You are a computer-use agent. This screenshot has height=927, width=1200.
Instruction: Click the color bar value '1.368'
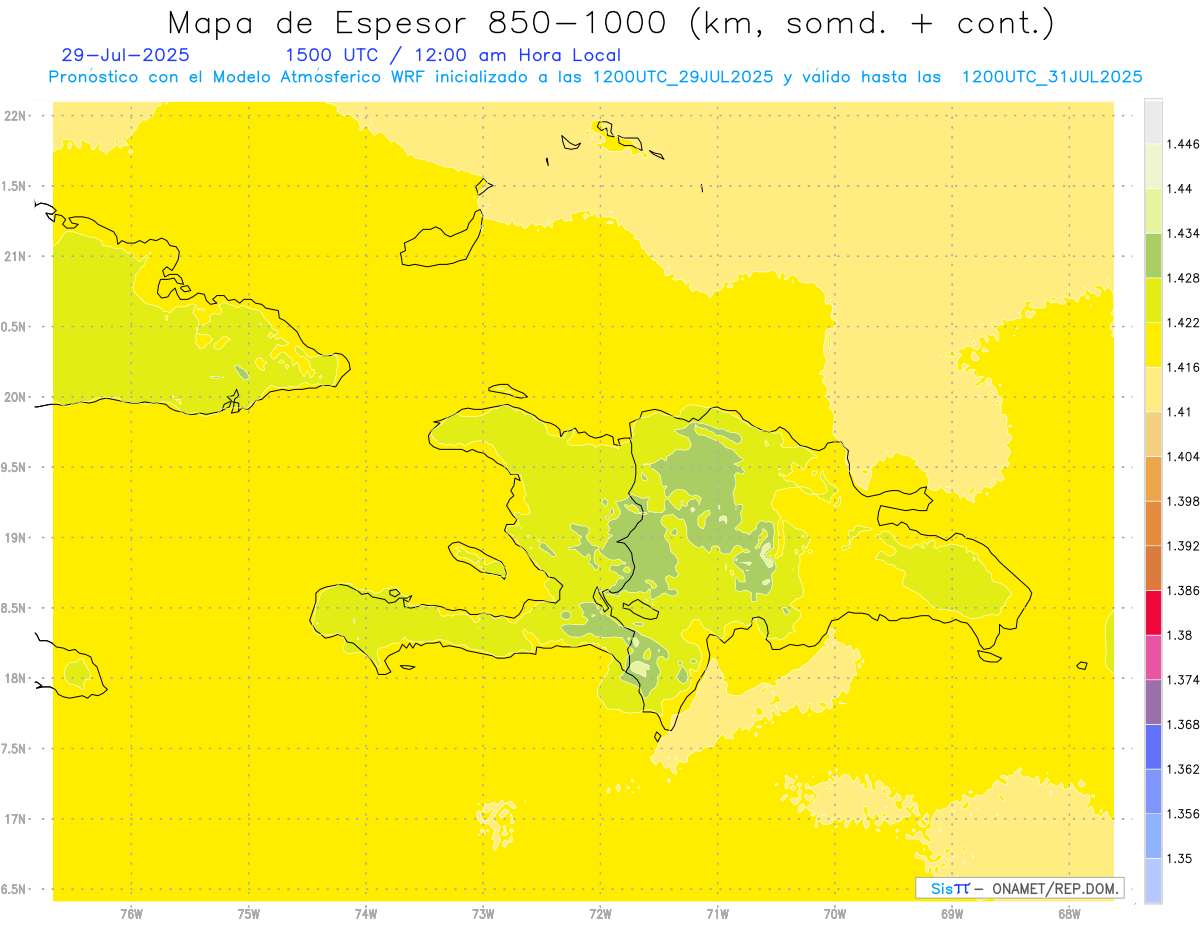coord(1184,725)
